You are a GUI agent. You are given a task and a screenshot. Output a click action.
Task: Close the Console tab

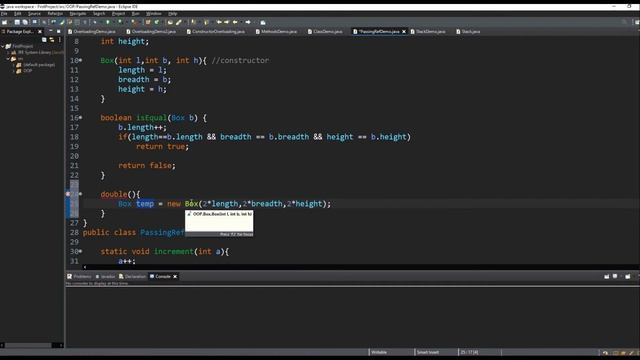pos(175,276)
